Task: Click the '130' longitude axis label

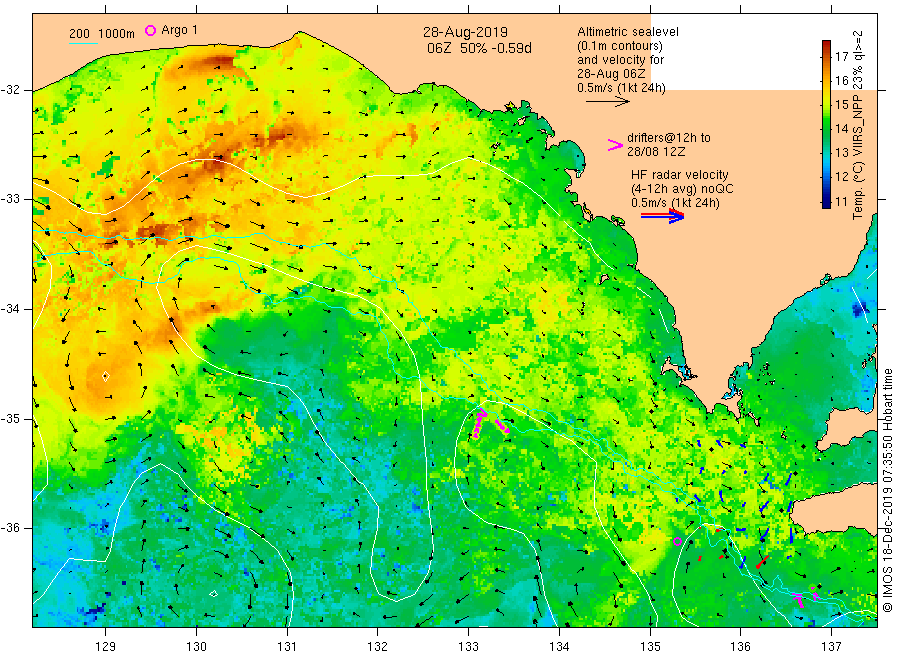Action: coord(196,647)
